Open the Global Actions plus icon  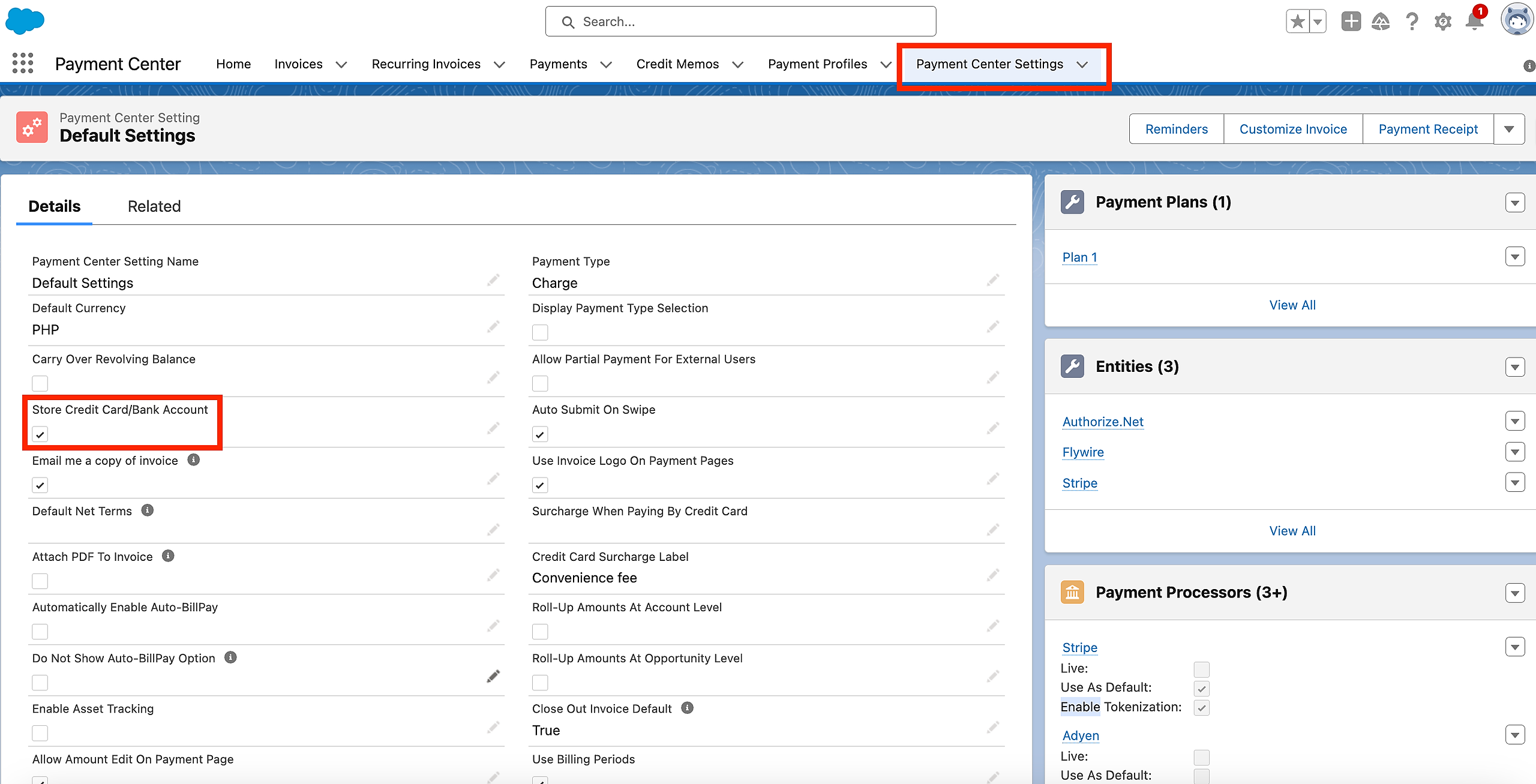(1351, 22)
